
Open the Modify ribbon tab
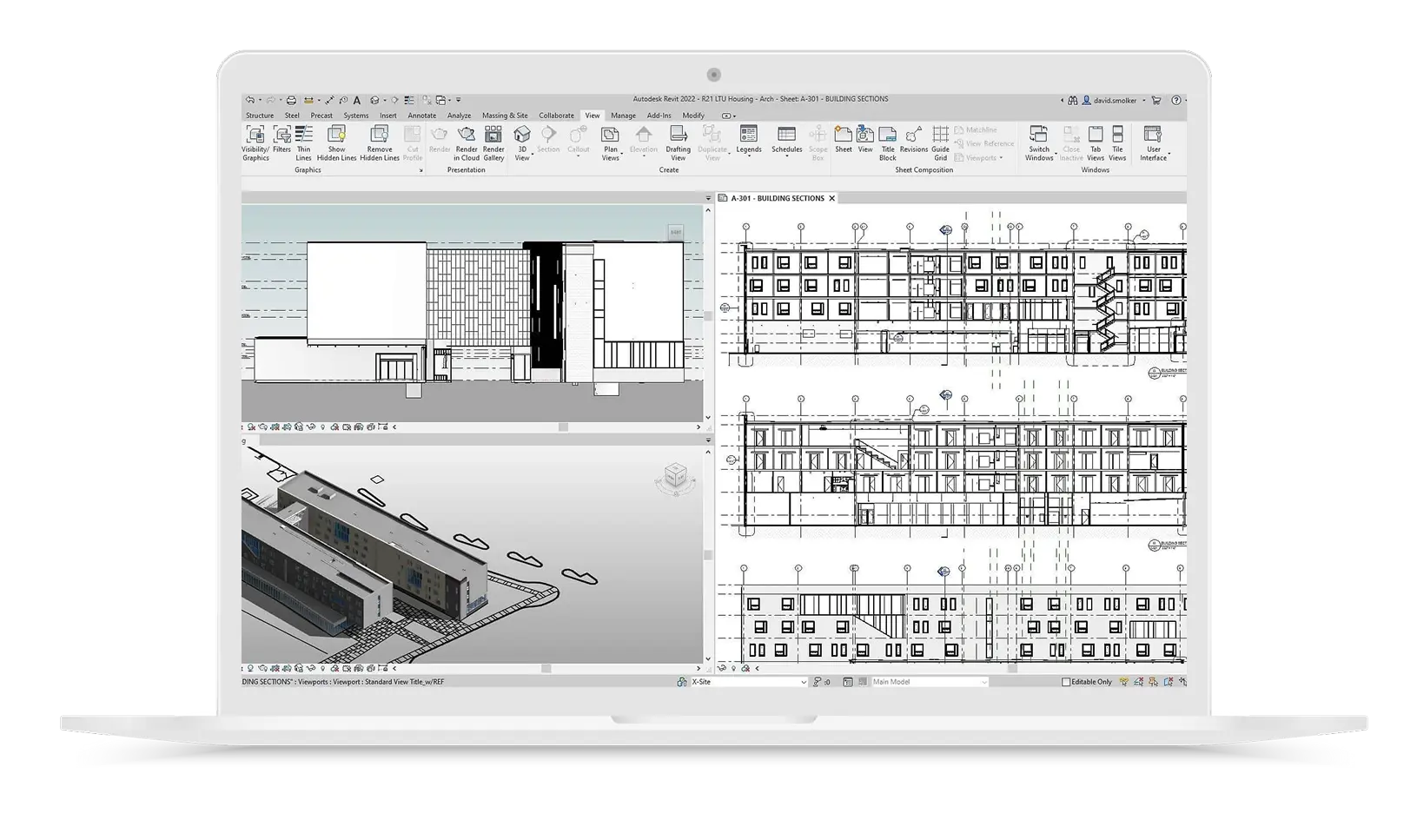693,116
